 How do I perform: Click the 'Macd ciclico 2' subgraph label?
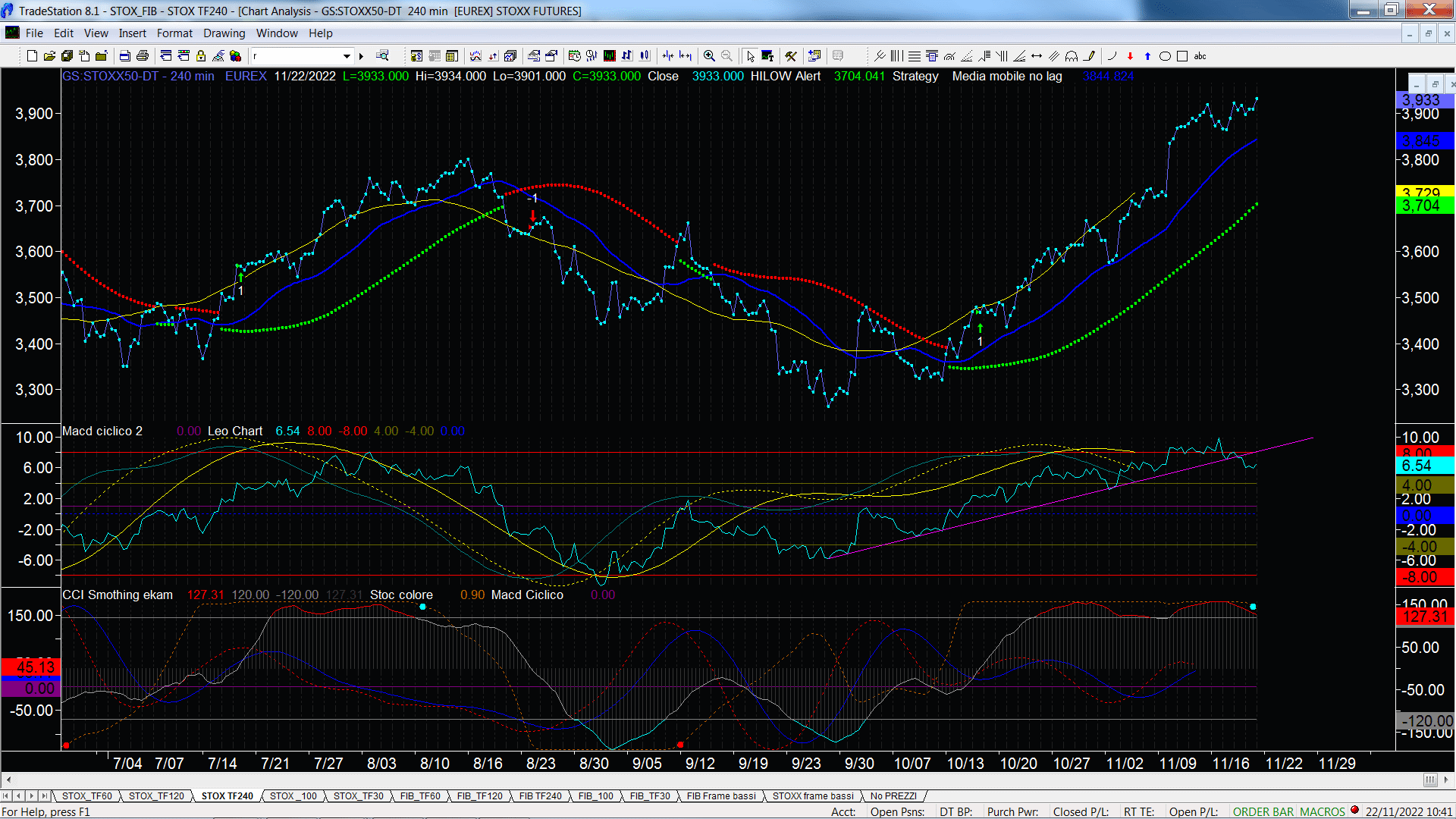pos(102,431)
